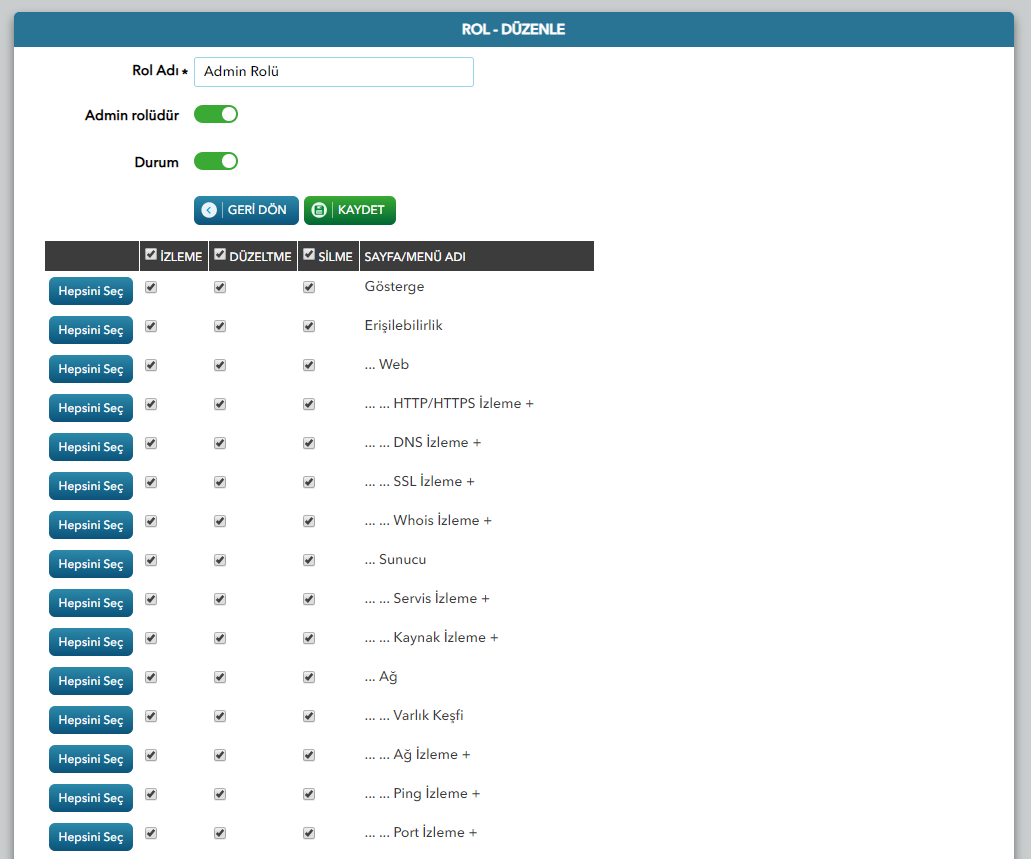Uncheck Düzeltme checkbox for Sunucu row
This screenshot has width=1031, height=859.
click(220, 560)
